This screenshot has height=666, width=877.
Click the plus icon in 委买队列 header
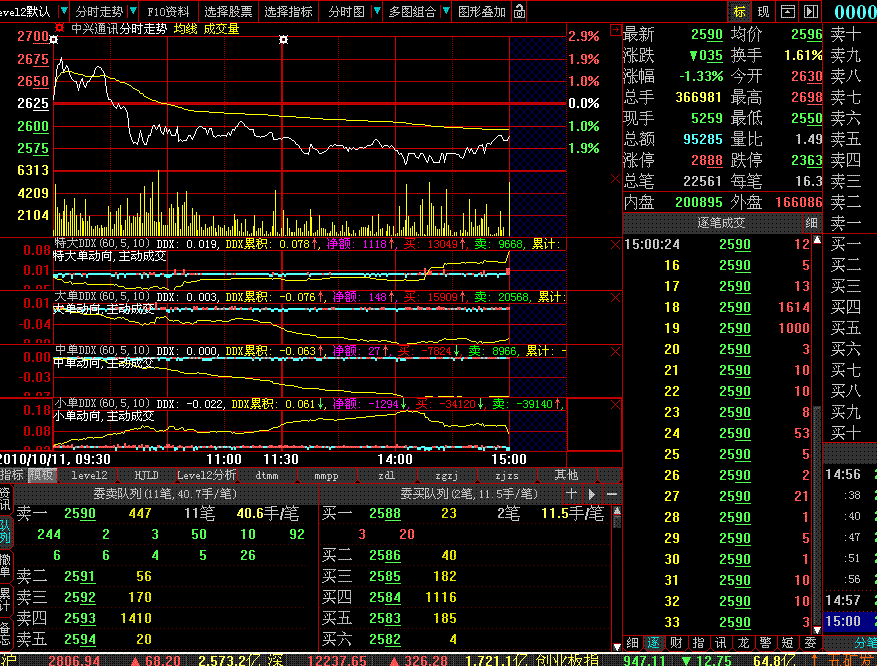pyautogui.click(x=571, y=494)
